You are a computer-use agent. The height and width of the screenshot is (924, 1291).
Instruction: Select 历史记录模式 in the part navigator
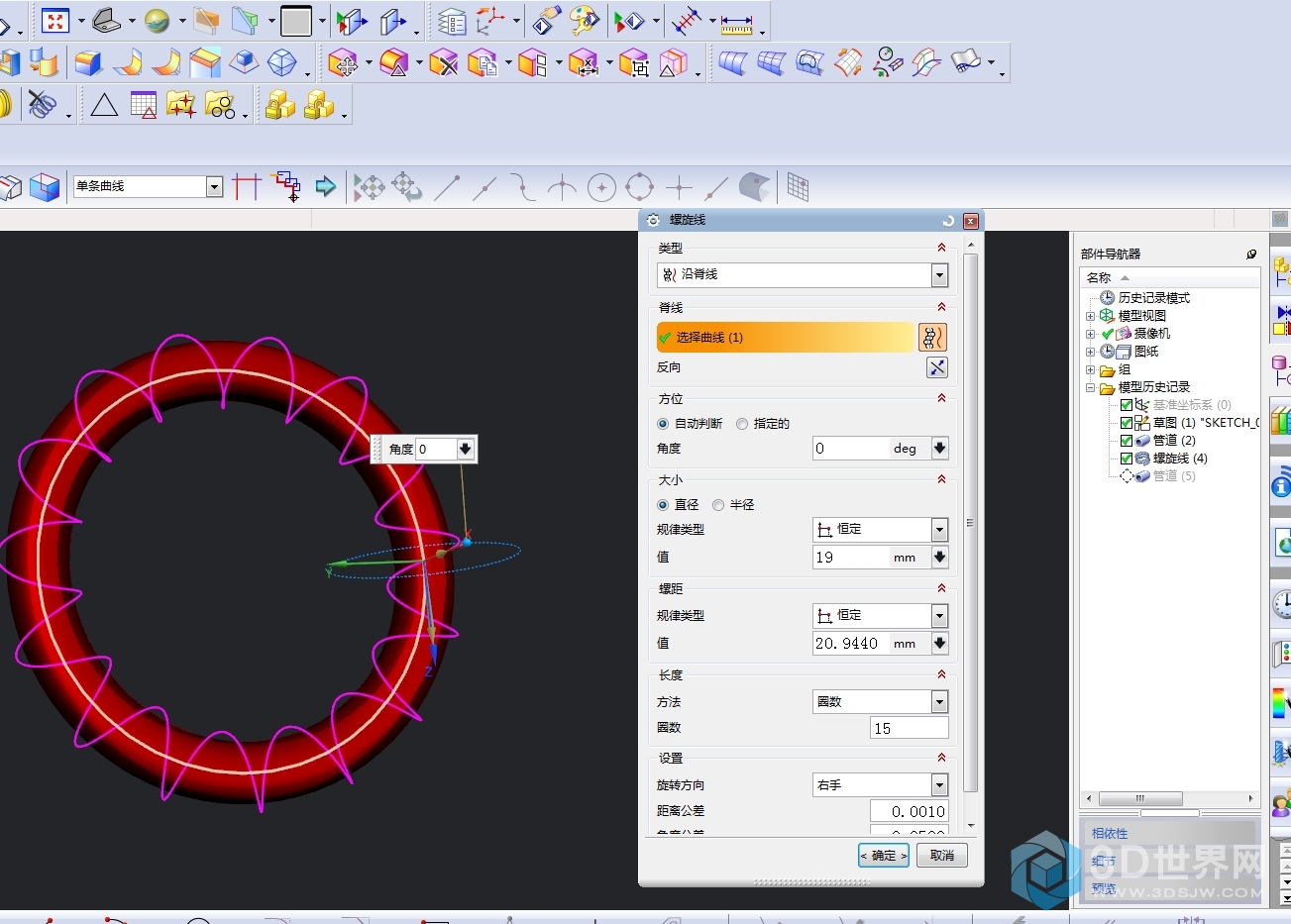point(1153,298)
